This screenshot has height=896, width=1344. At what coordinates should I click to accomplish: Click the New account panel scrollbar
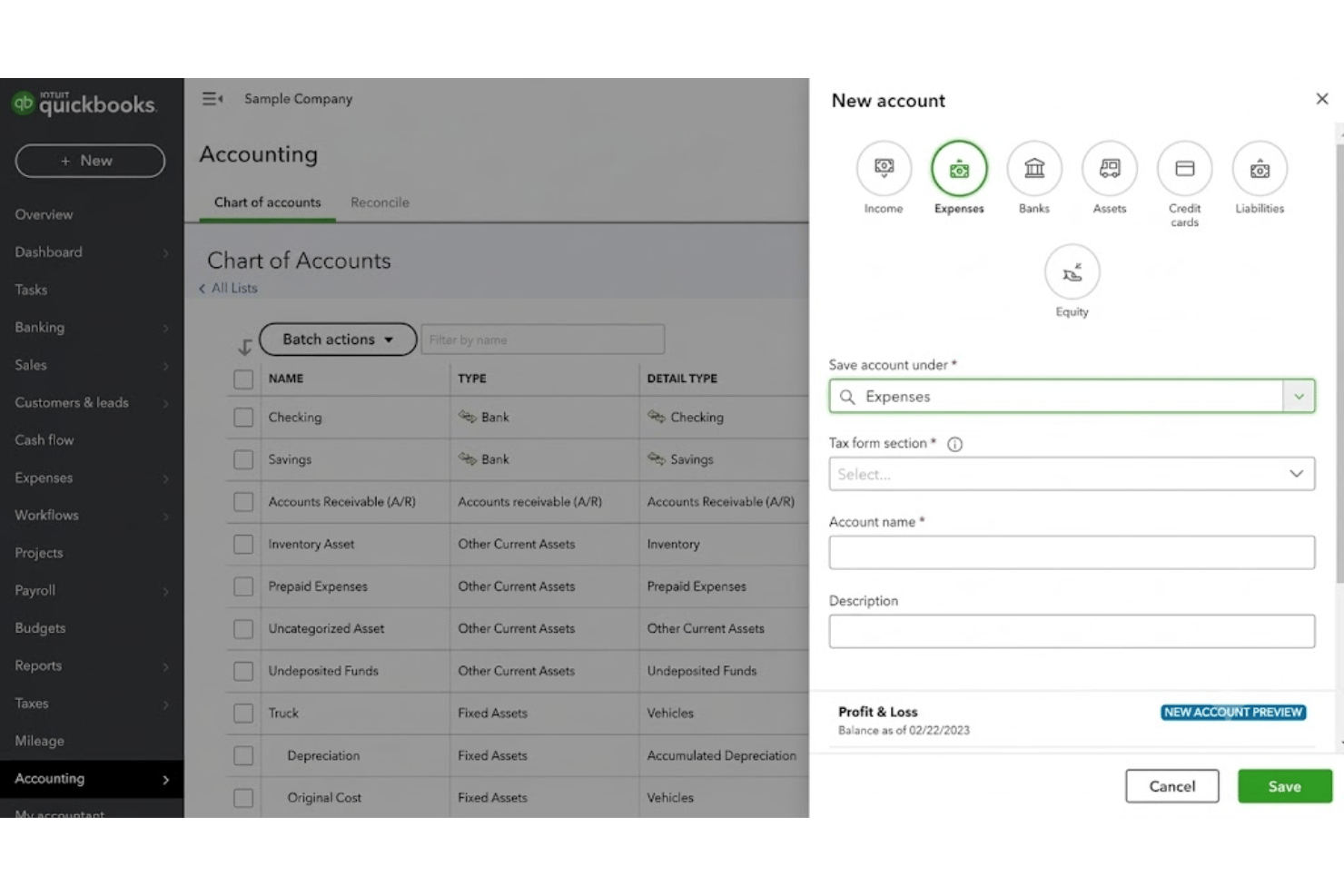tap(1339, 363)
